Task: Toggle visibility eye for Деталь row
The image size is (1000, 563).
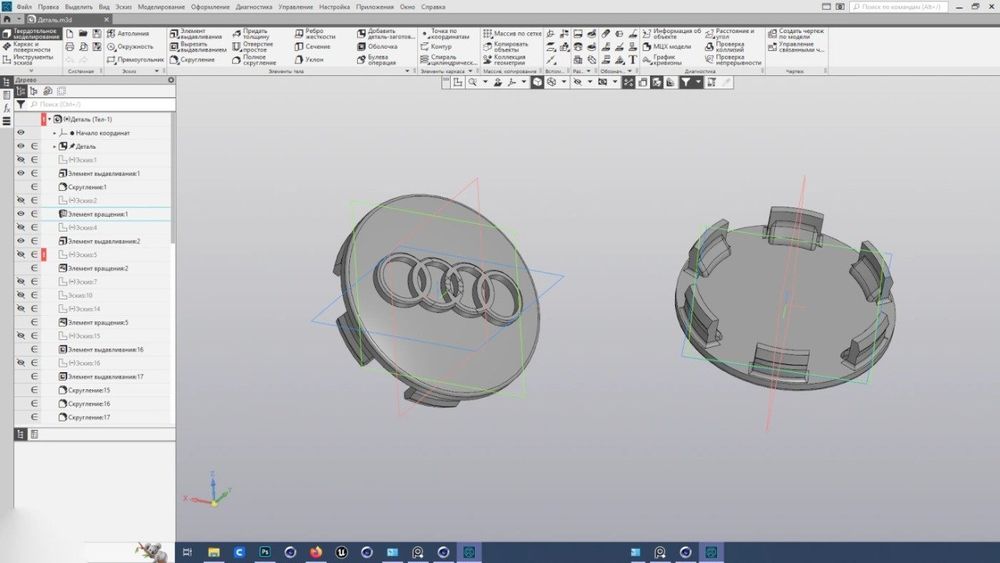Action: pos(20,146)
